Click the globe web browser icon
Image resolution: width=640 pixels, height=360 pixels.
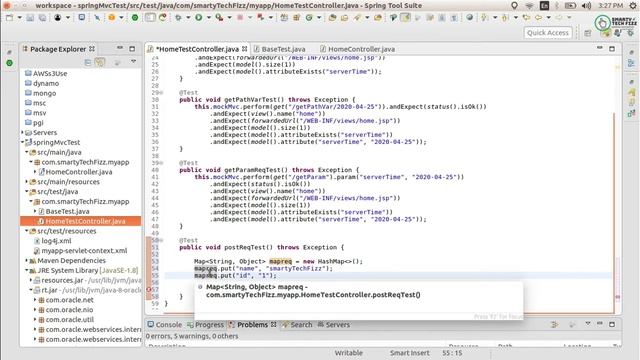point(469,18)
